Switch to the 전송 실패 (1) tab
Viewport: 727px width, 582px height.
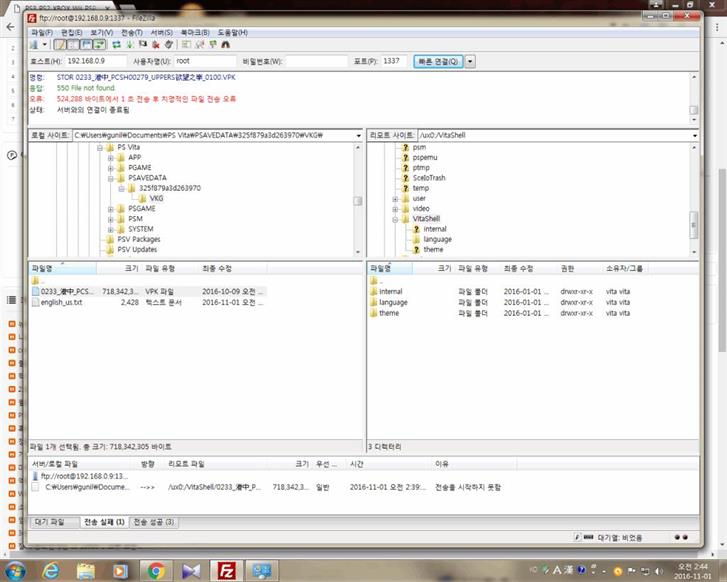coord(104,522)
